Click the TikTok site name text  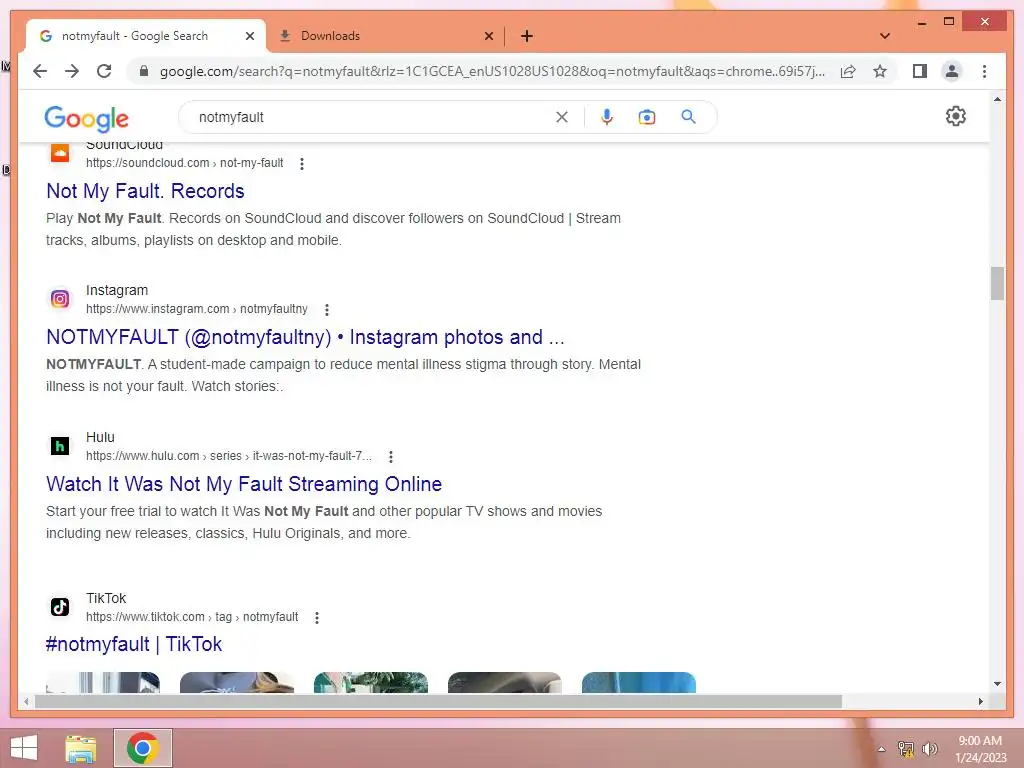106,598
